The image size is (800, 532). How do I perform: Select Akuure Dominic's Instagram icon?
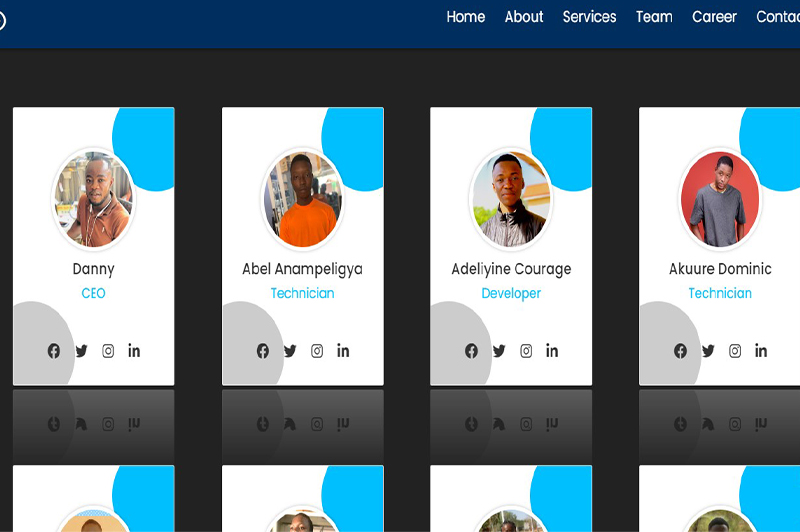point(735,351)
